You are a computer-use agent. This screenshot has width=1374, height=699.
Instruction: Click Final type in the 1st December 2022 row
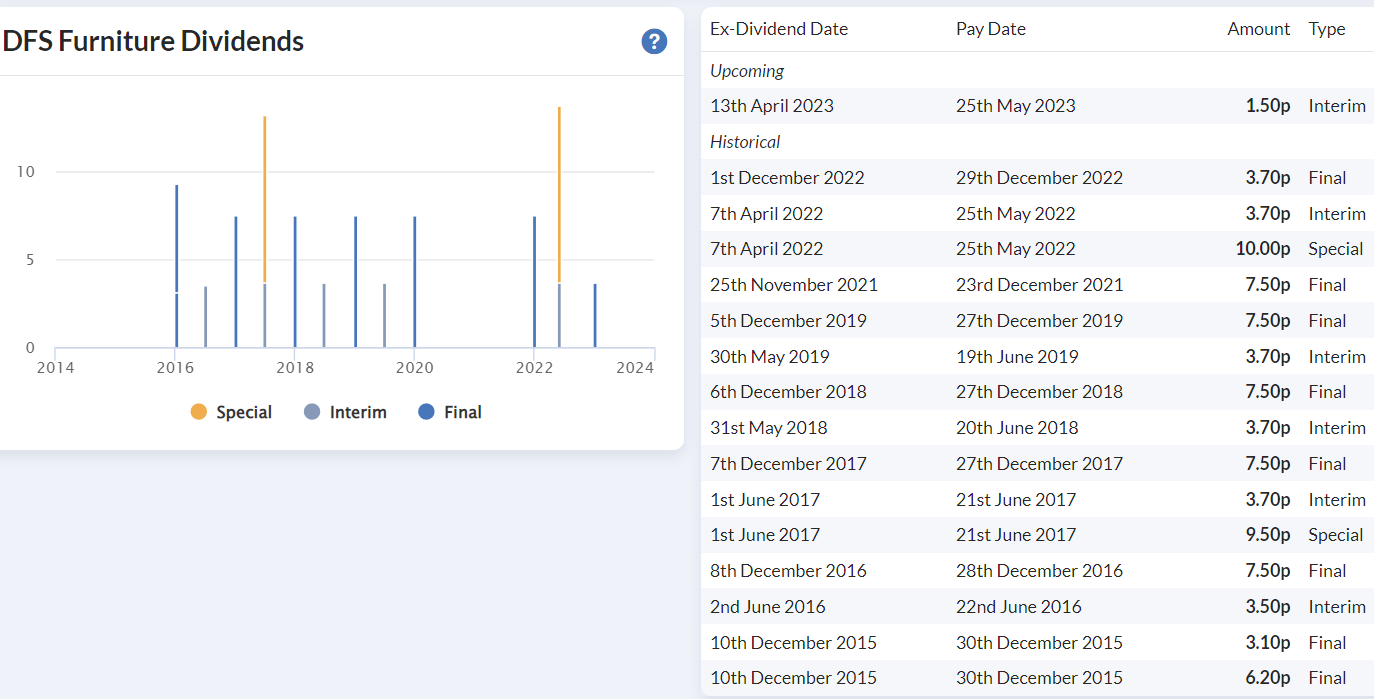point(1327,178)
